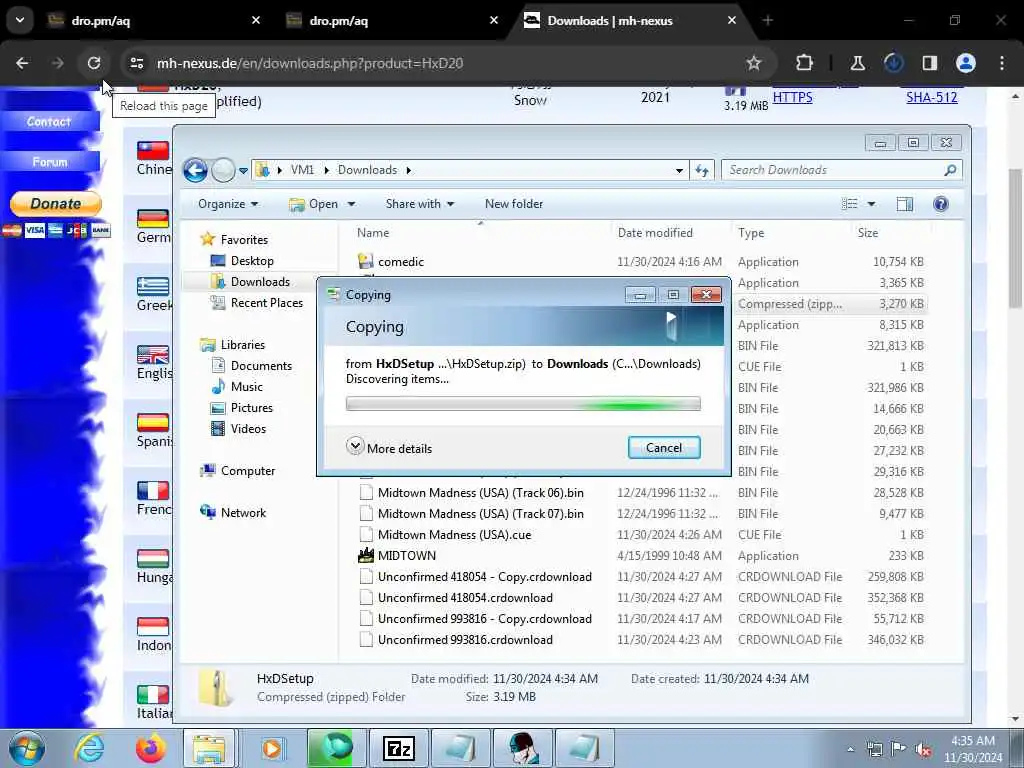Screen dimensions: 1024x768
Task: Open SHA-512 checksum link
Action: point(931,97)
